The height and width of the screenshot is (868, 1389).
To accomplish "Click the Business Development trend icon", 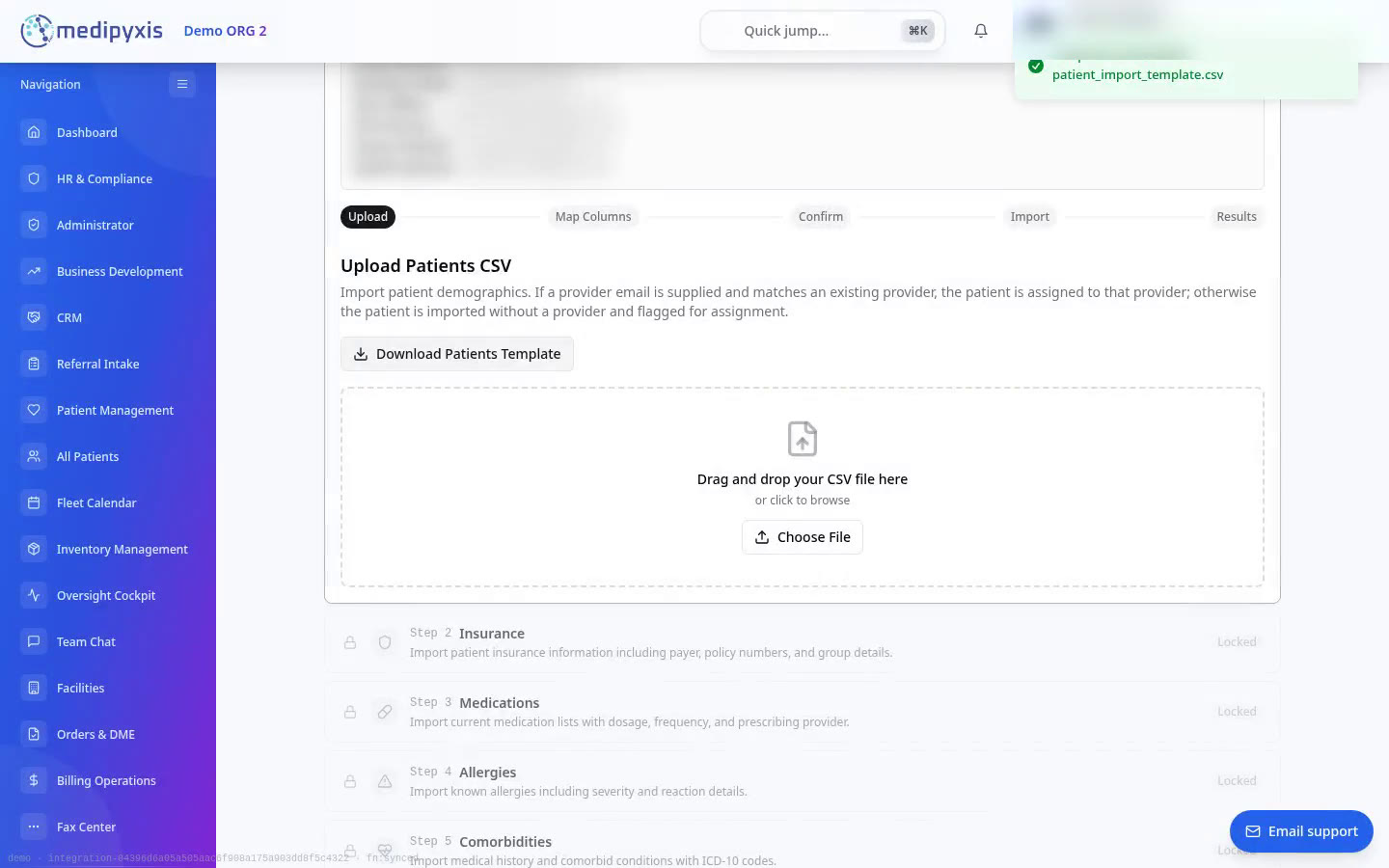I will click(x=34, y=271).
